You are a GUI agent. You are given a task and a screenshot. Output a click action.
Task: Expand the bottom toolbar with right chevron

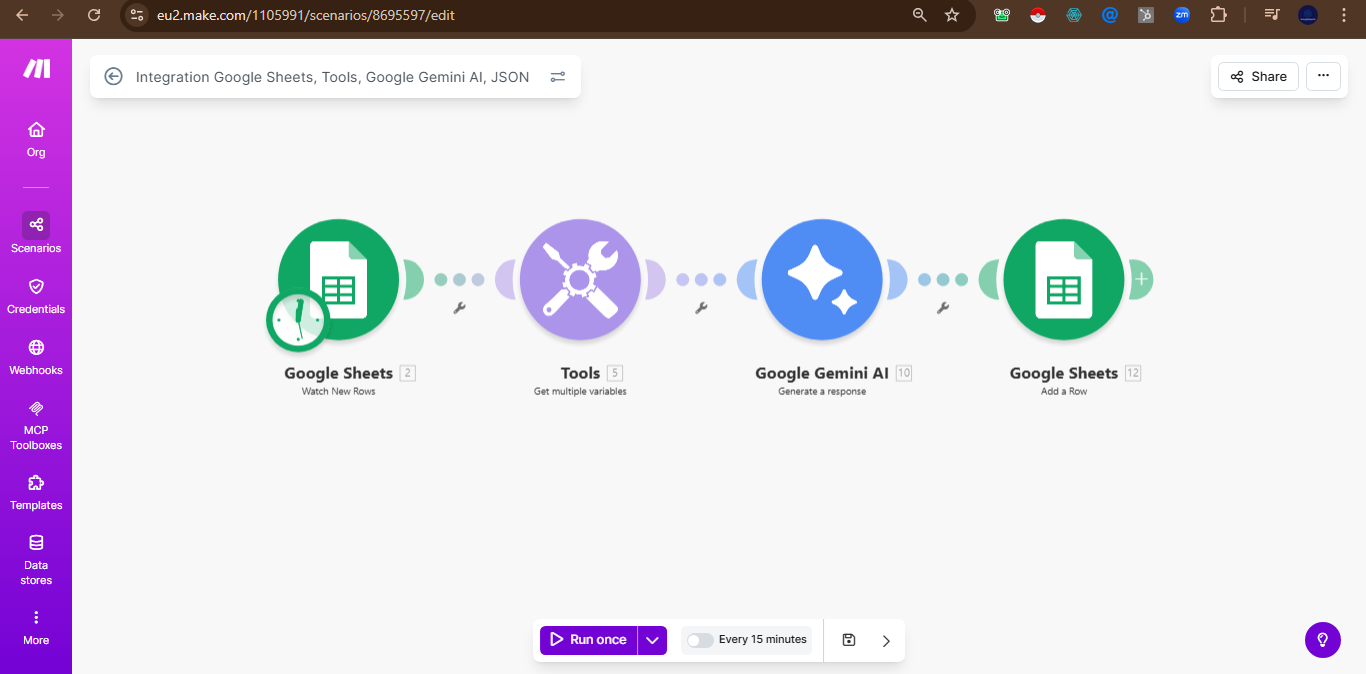coord(886,641)
